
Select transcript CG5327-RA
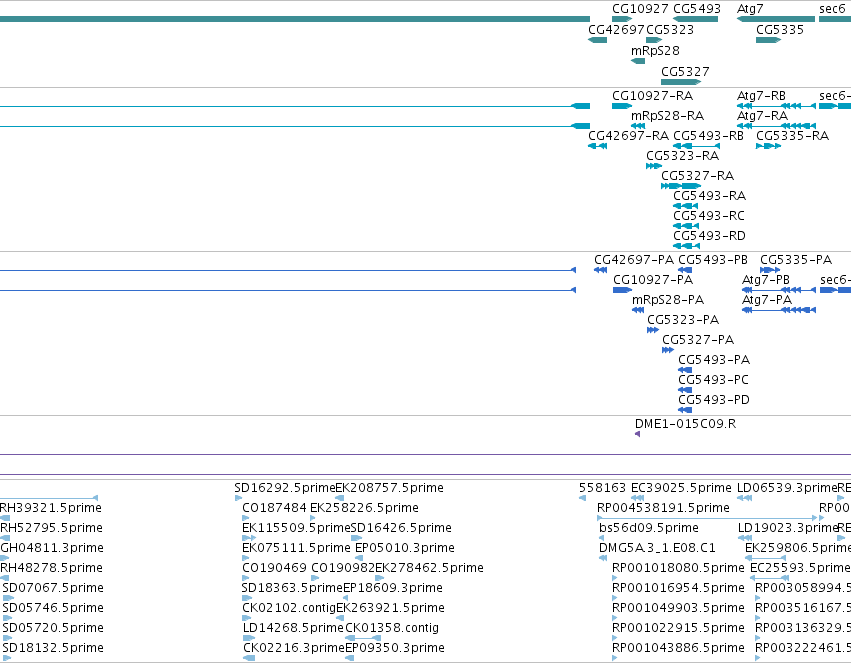[x=681, y=186]
